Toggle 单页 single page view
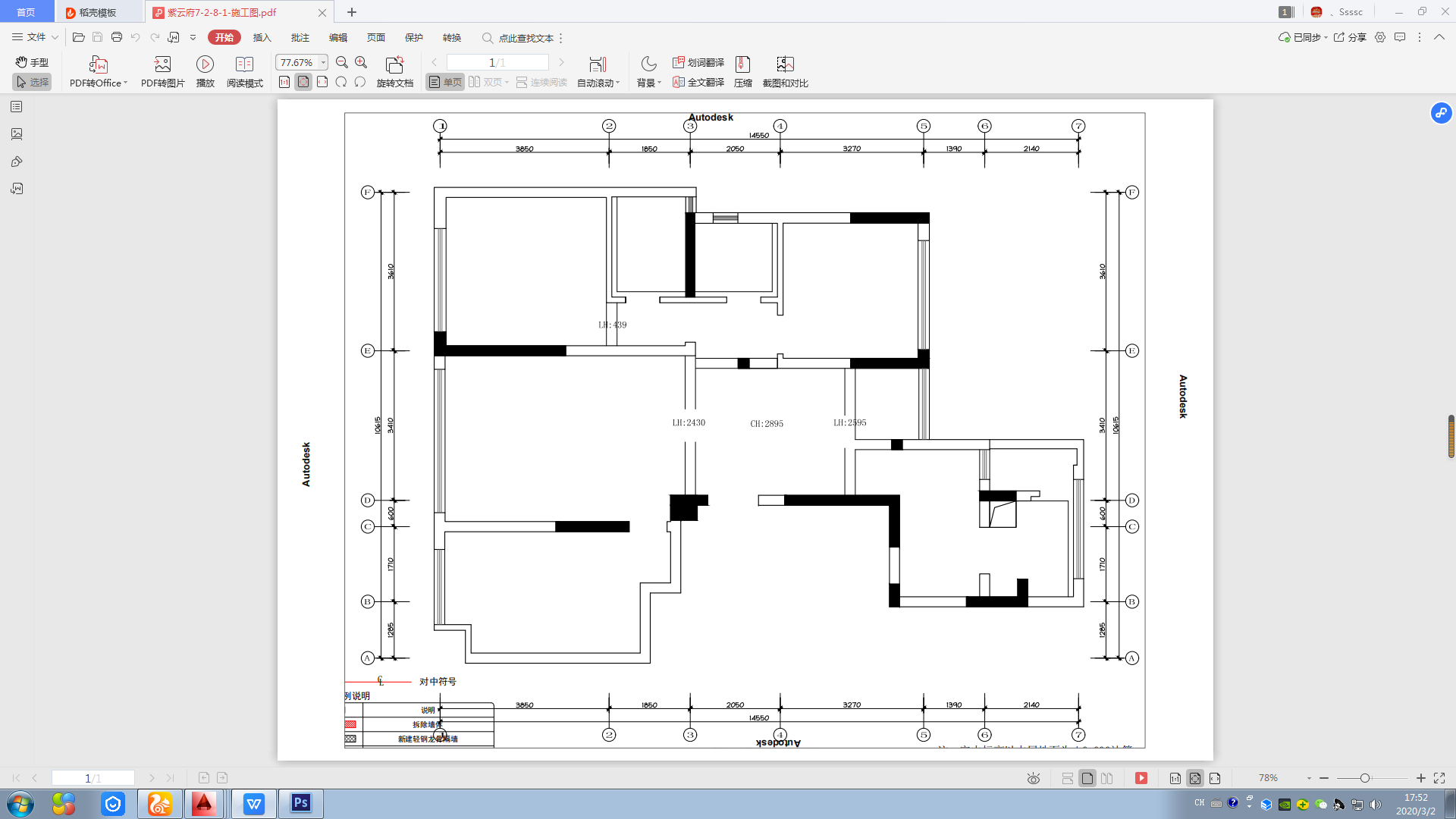1456x819 pixels. (x=445, y=82)
